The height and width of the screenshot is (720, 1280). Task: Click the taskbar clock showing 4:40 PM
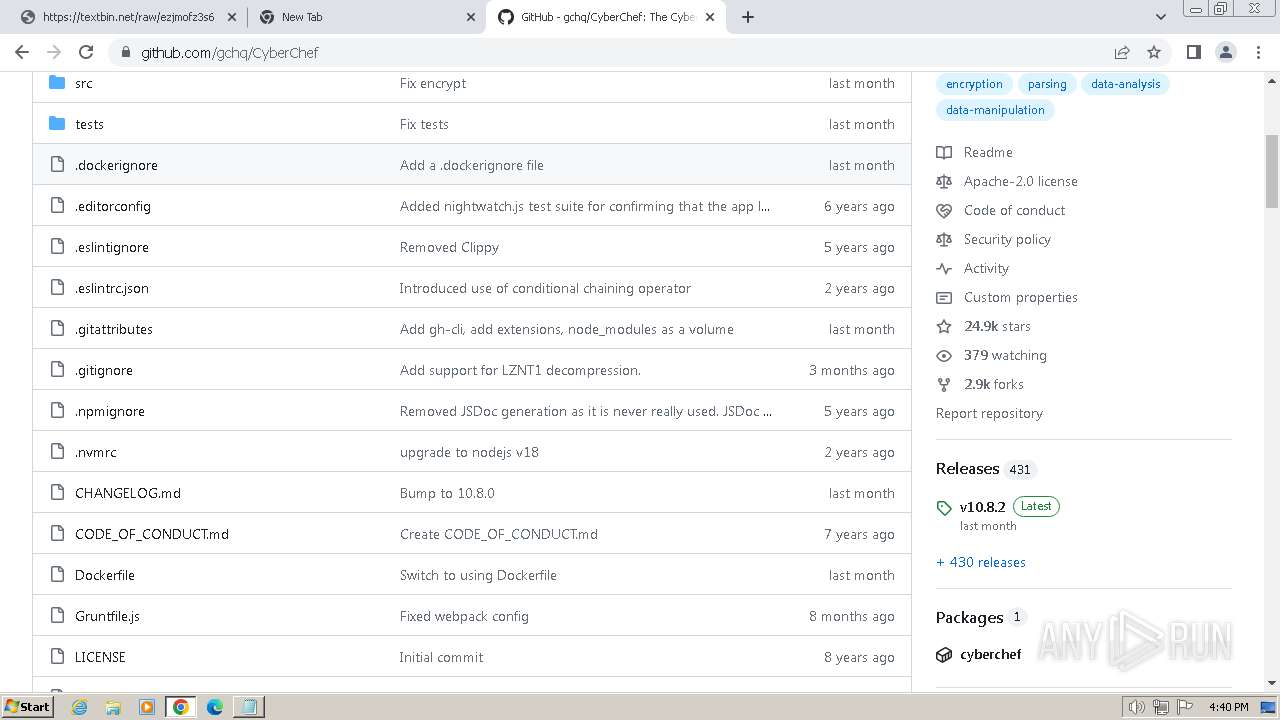(x=1228, y=706)
